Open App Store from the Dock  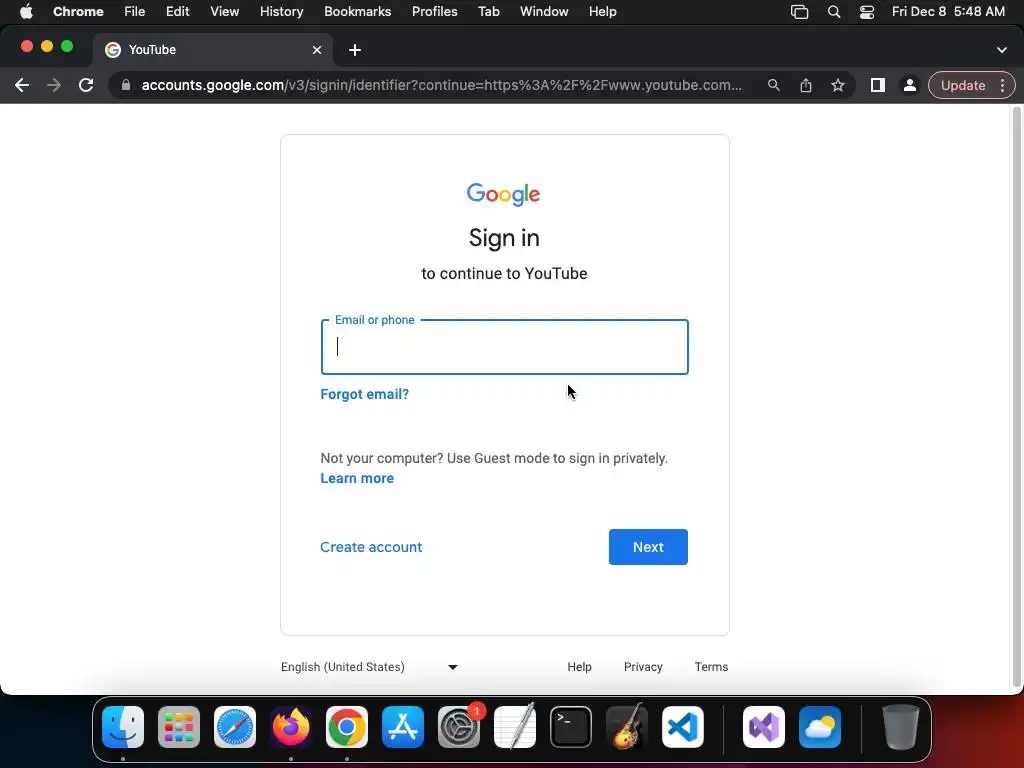[x=403, y=727]
